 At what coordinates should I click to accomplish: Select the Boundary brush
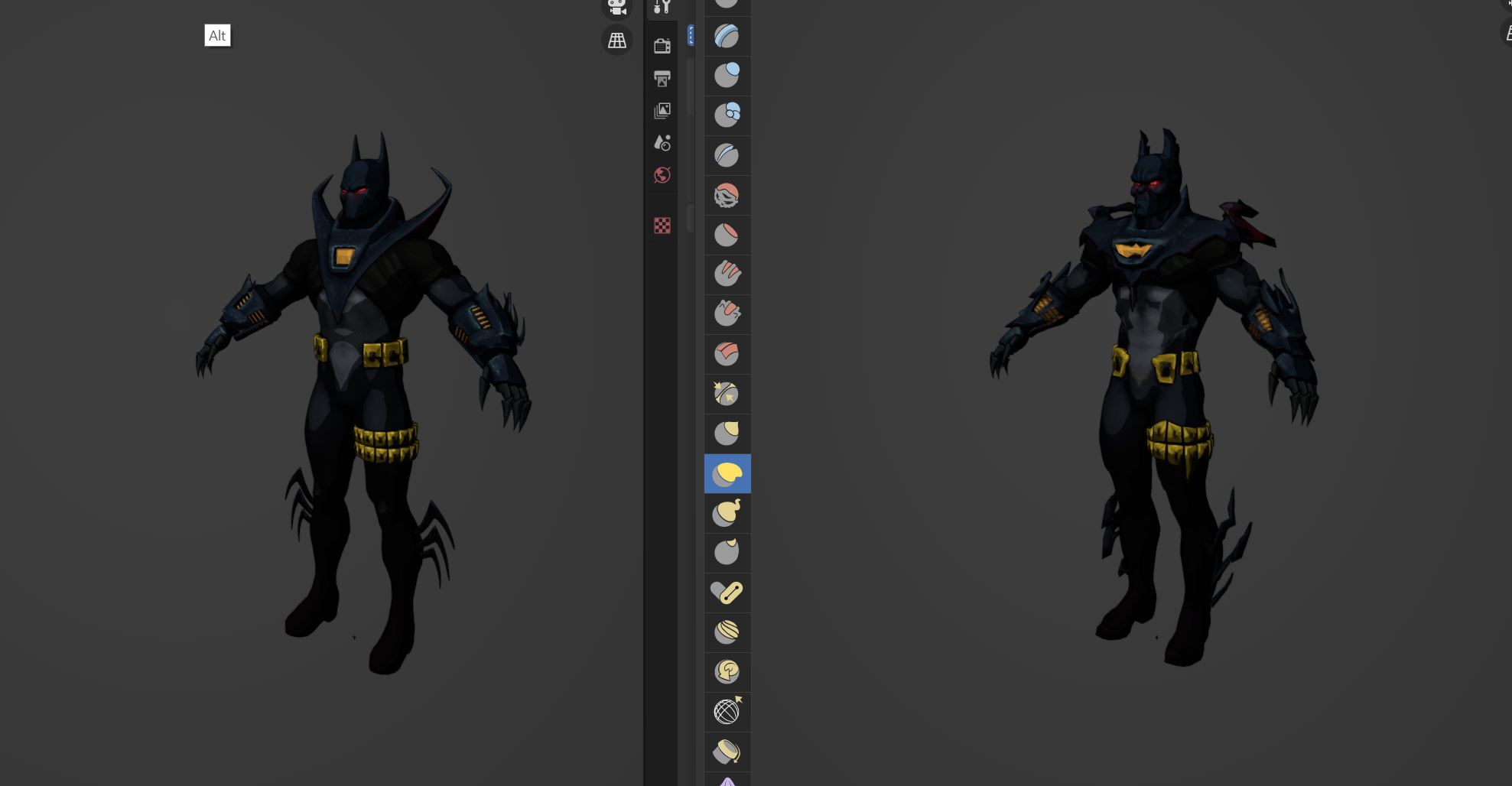(727, 752)
